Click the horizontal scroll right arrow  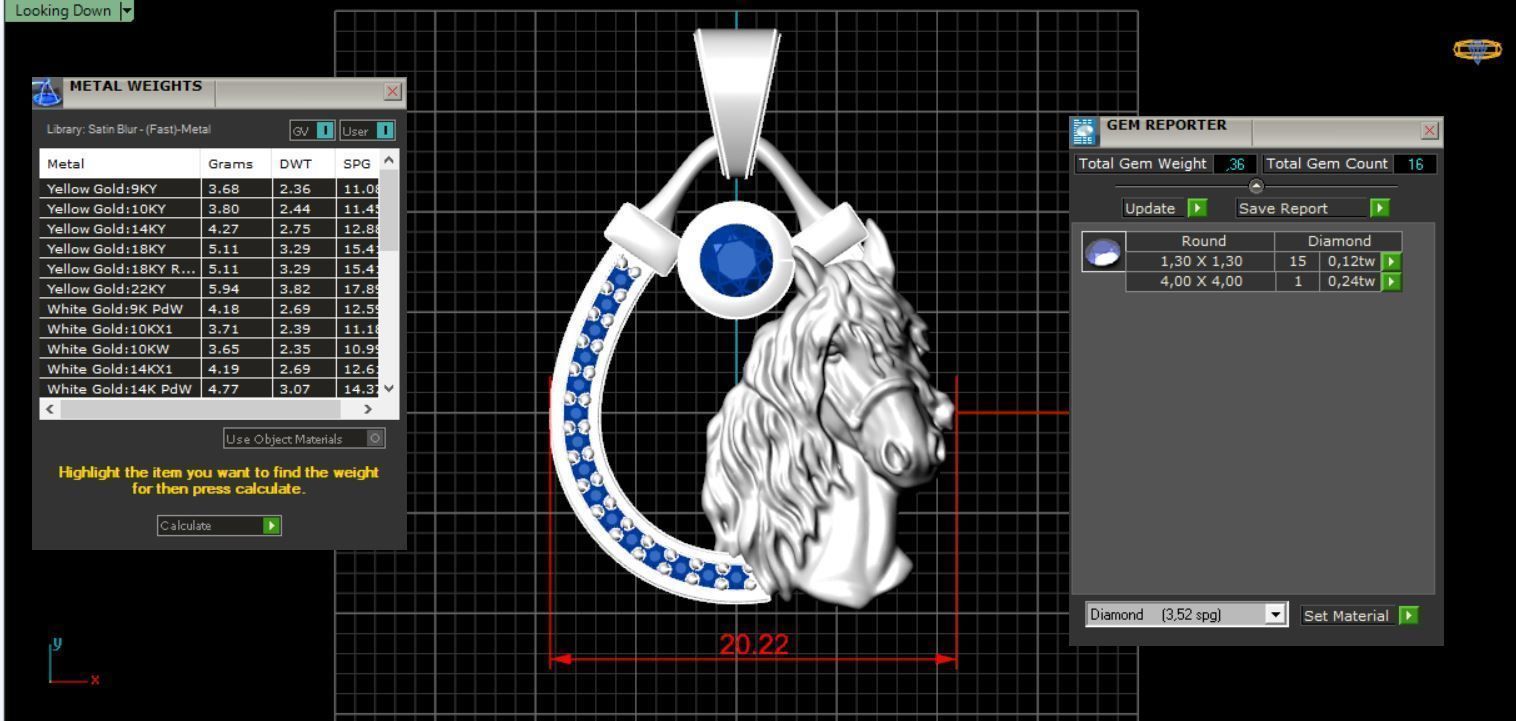[368, 409]
